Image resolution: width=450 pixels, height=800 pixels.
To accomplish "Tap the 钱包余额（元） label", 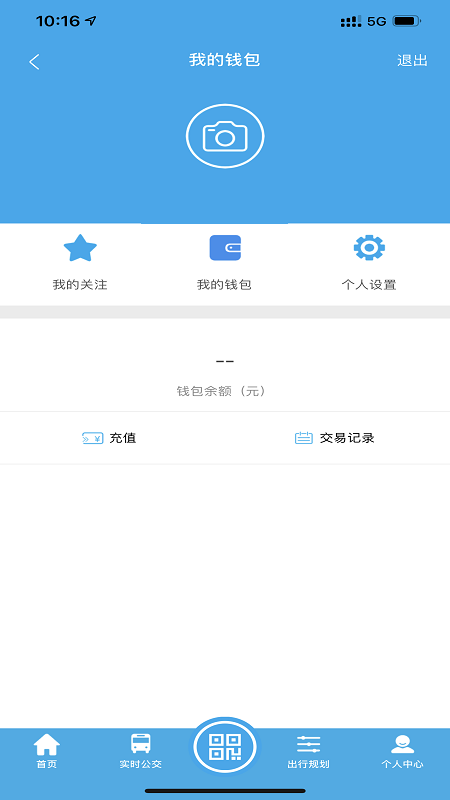I will point(222,391).
